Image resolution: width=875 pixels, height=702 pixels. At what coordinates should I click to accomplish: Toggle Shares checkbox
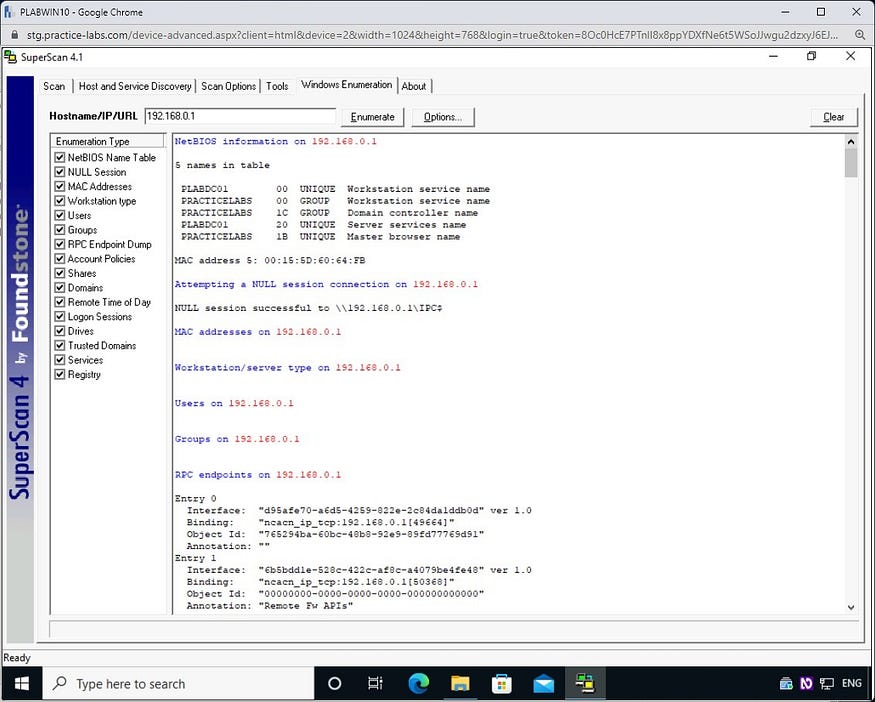(60, 273)
